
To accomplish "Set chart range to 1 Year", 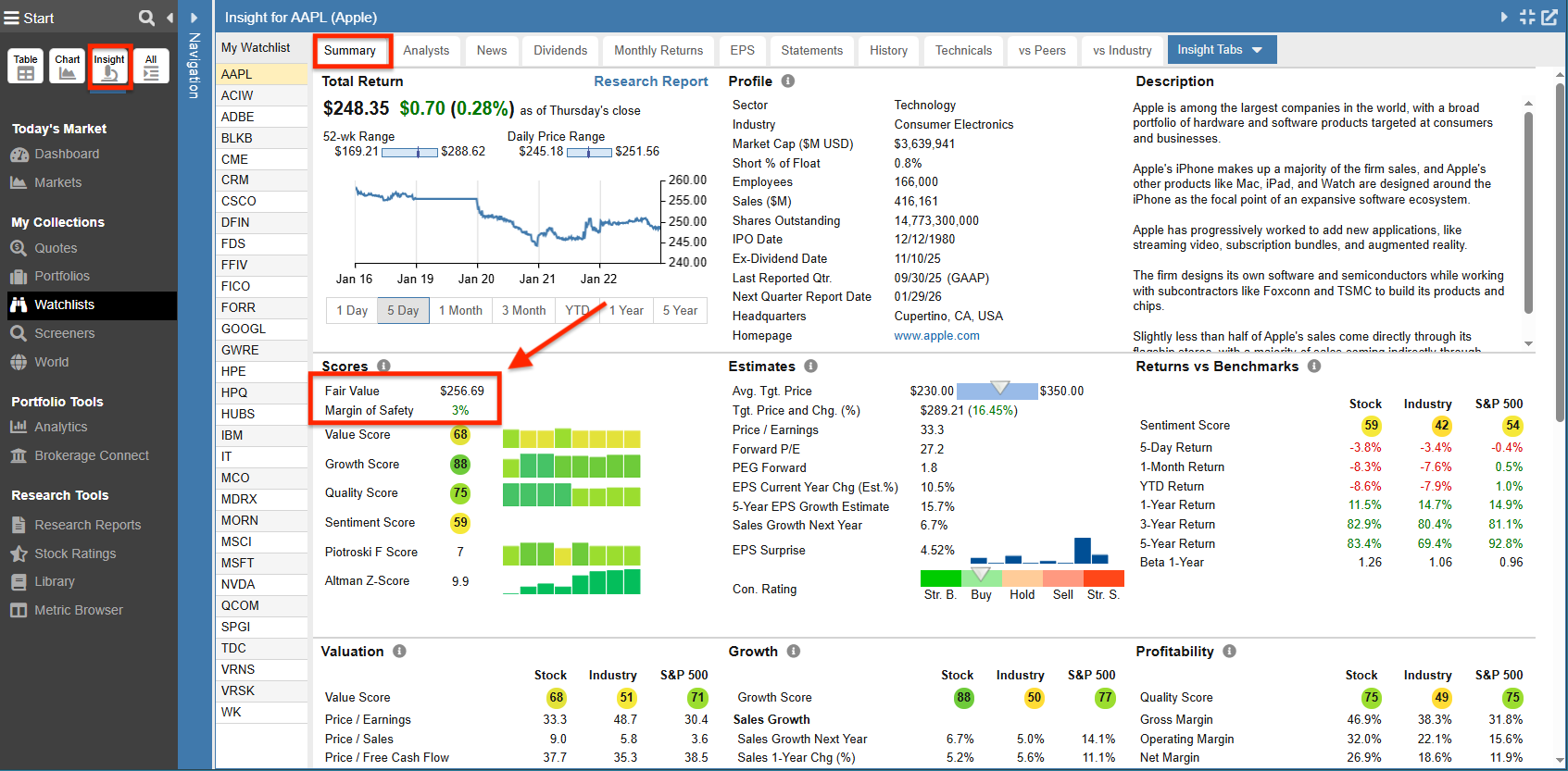I will pos(626,310).
